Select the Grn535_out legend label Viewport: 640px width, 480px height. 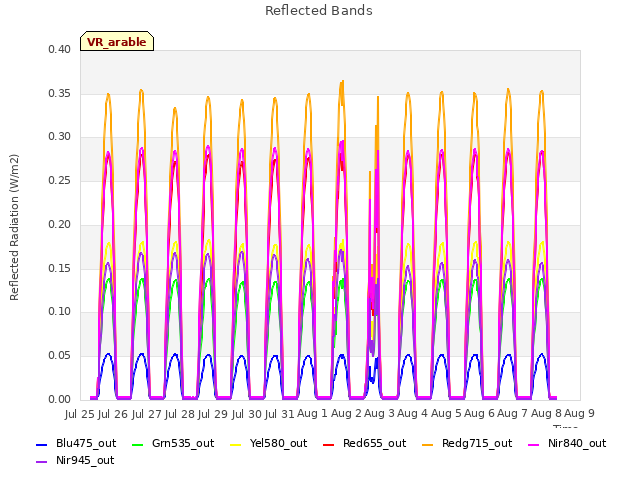coord(183,444)
